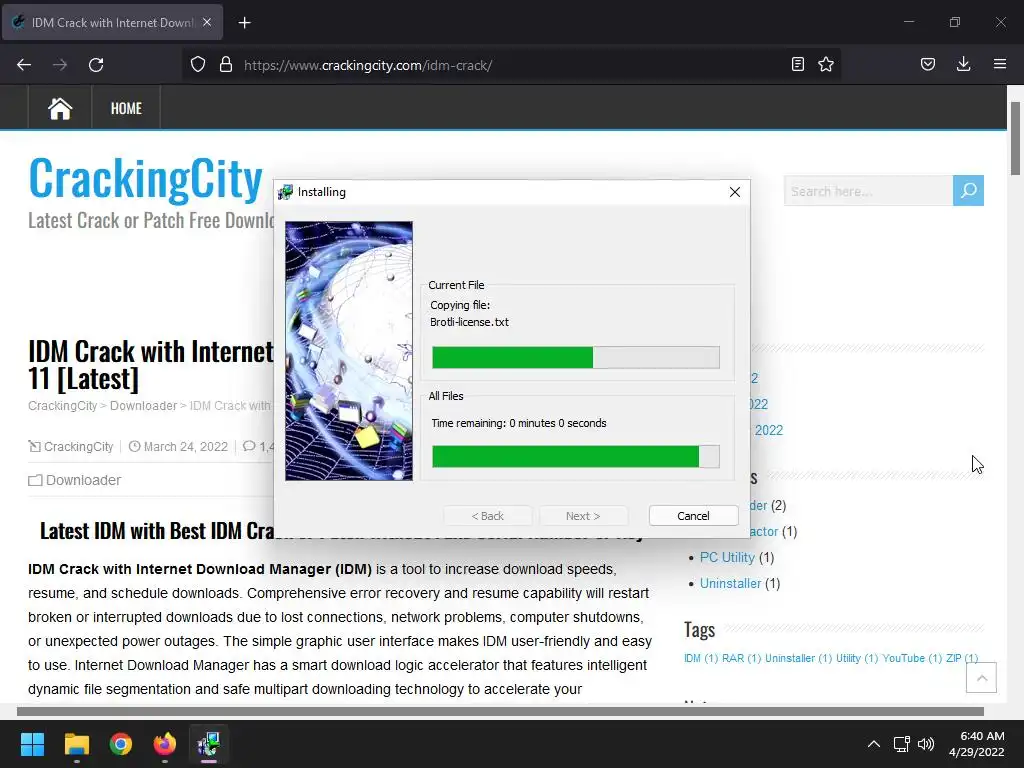Click the Current File progress bar
The height and width of the screenshot is (768, 1024).
(x=576, y=358)
